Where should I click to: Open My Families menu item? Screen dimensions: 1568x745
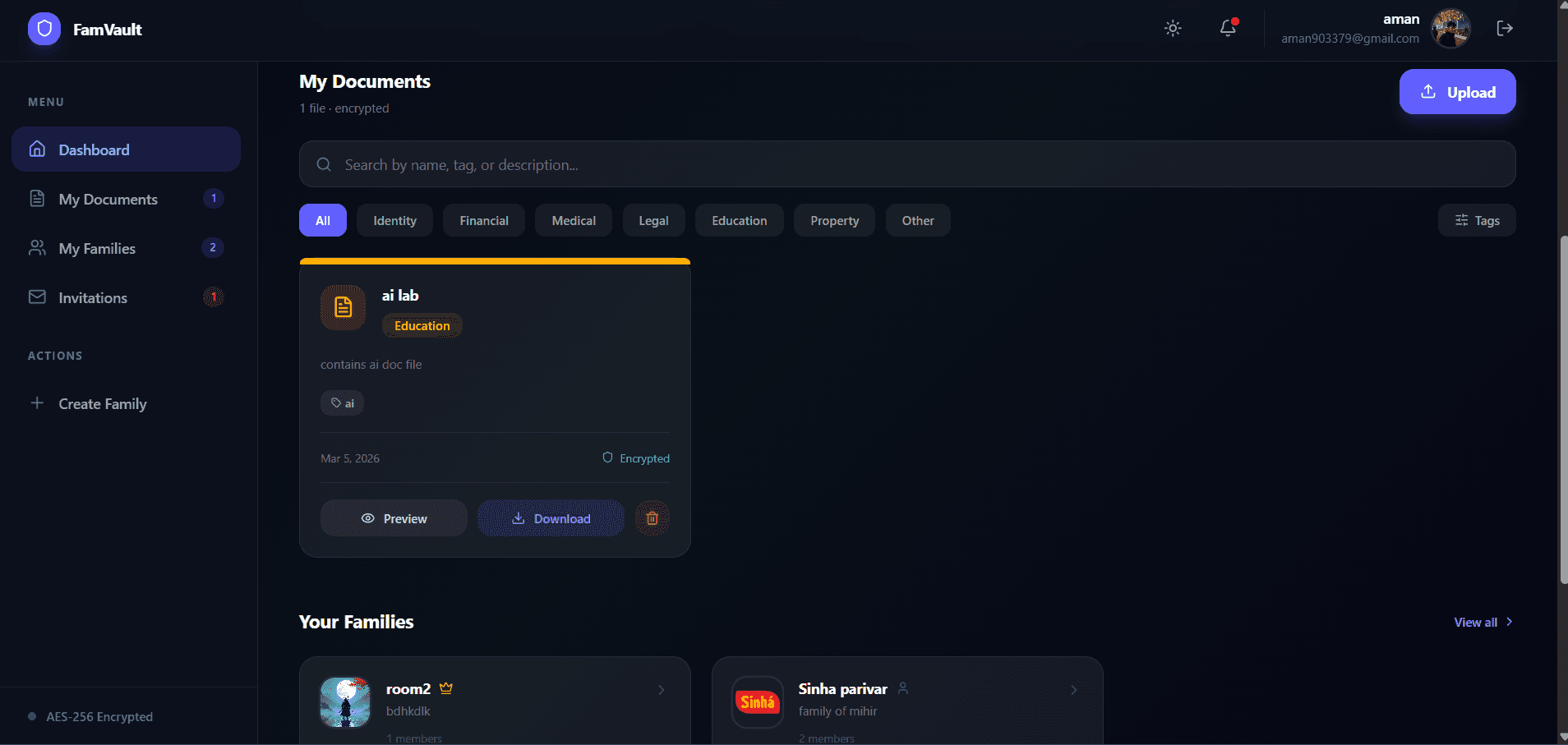coord(126,248)
